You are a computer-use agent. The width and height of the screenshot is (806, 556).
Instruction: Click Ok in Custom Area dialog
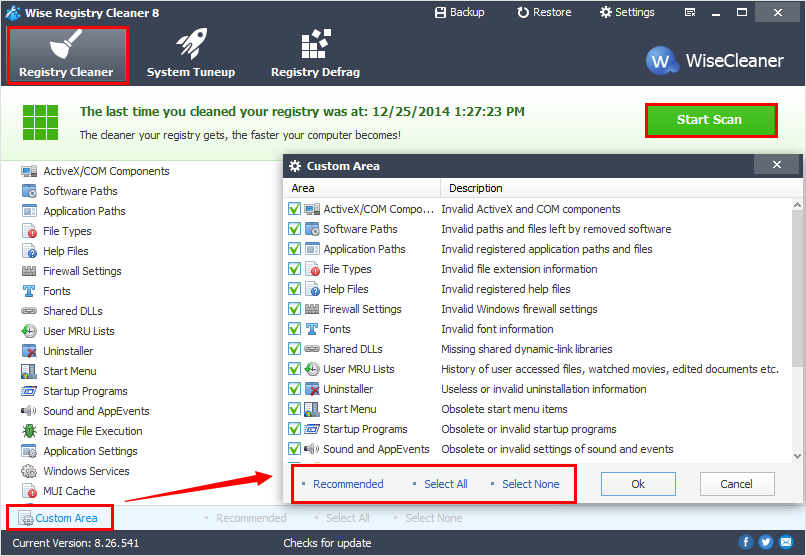pos(638,484)
